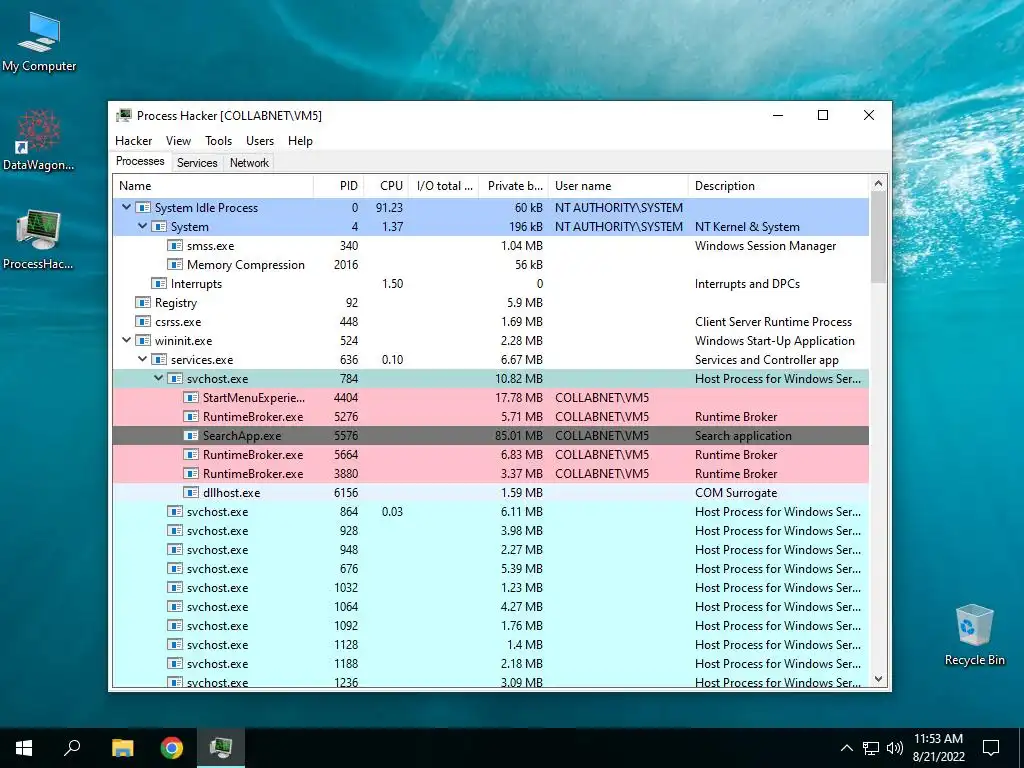Sort by Private bytes column header
This screenshot has width=1024, height=768.
[514, 185]
